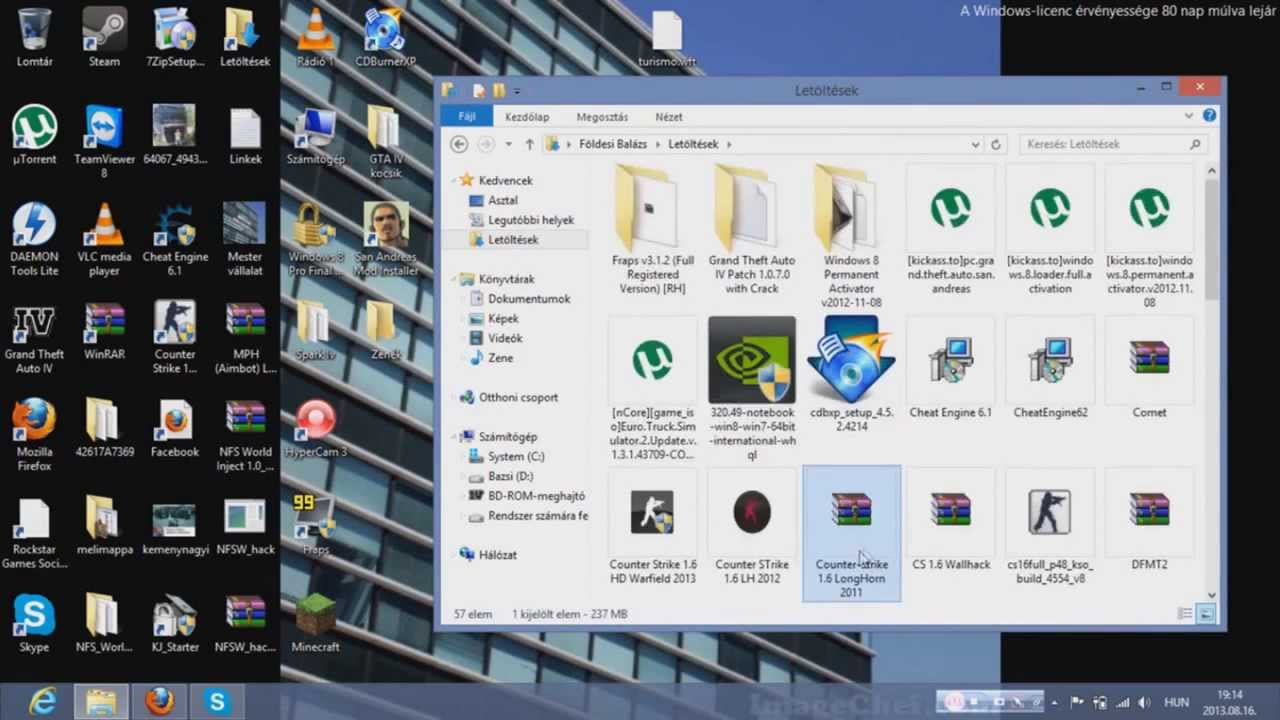Launch TeamViewer 8 from desktop
The image size is (1280, 720).
[104, 141]
